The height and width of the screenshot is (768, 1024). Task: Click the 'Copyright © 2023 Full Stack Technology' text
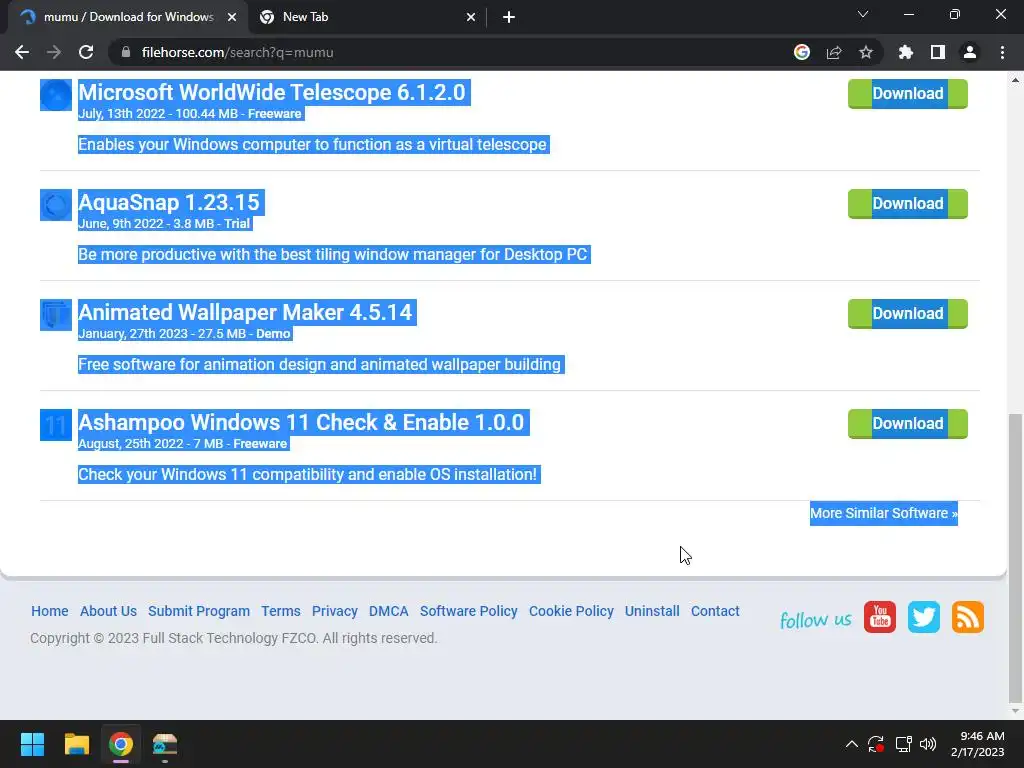point(233,638)
